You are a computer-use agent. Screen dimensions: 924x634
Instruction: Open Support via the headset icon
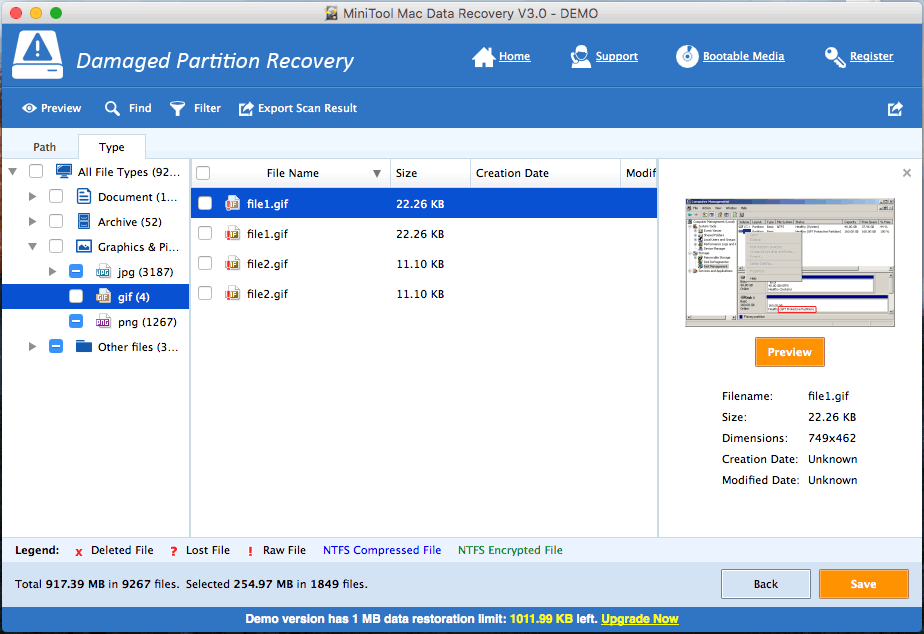click(580, 57)
